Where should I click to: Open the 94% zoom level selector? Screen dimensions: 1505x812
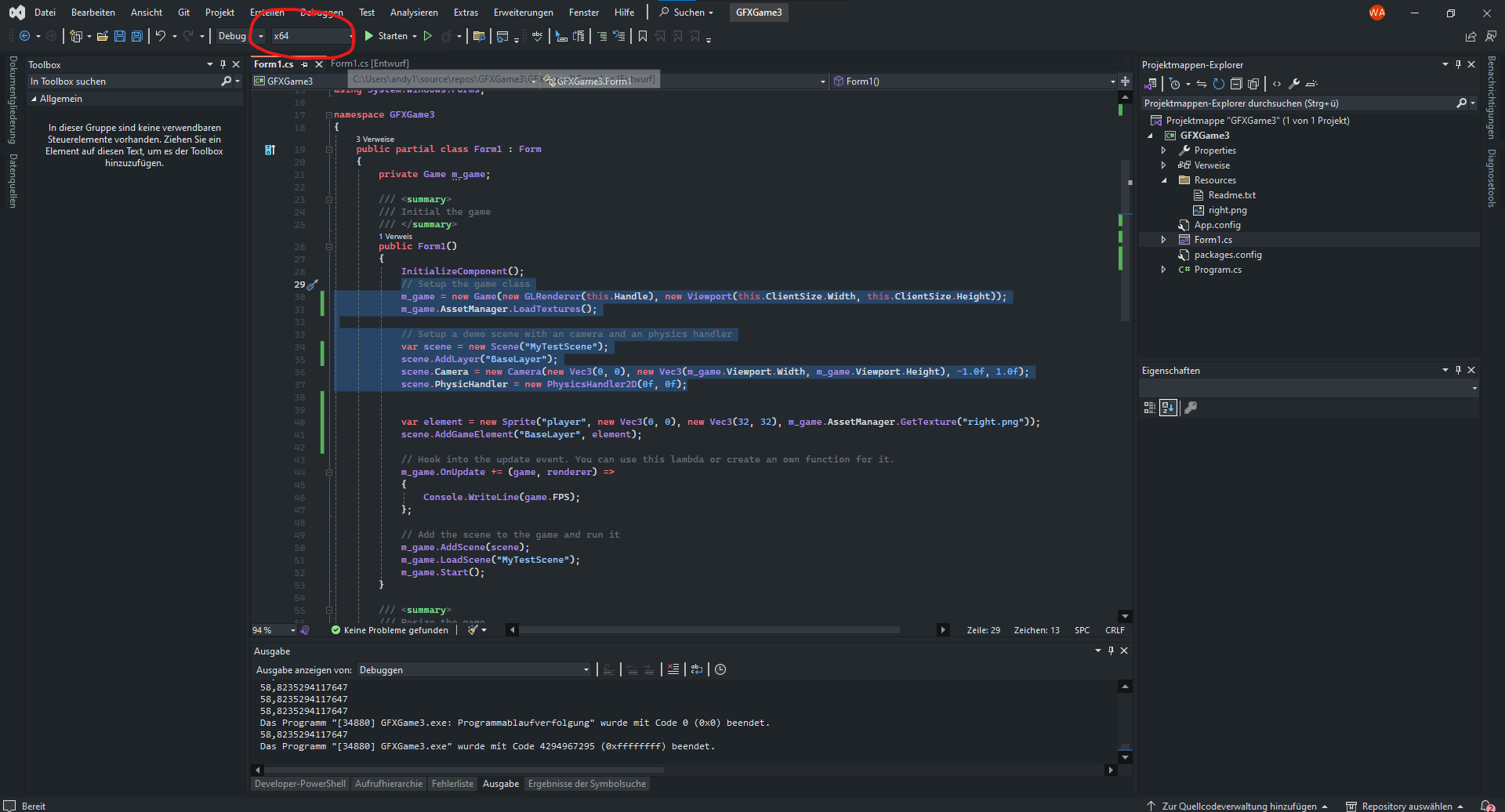pos(267,629)
